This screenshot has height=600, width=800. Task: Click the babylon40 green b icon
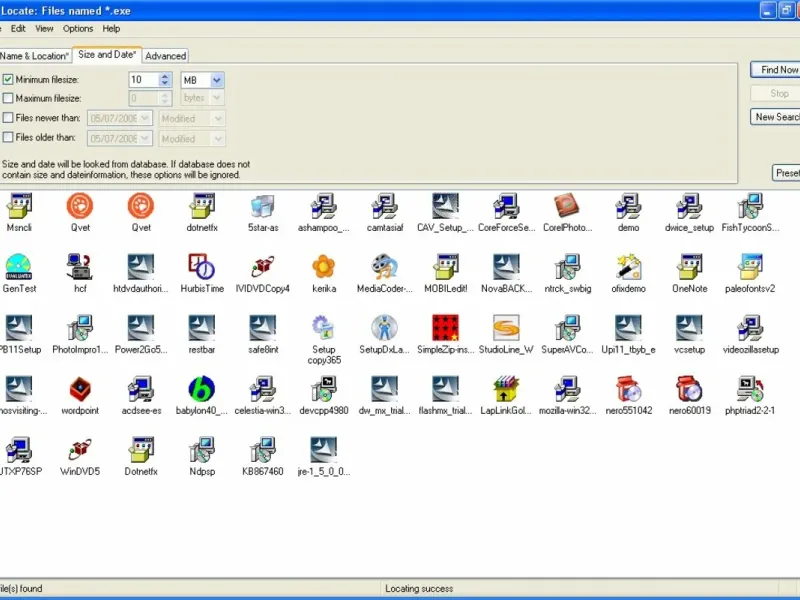pyautogui.click(x=202, y=389)
